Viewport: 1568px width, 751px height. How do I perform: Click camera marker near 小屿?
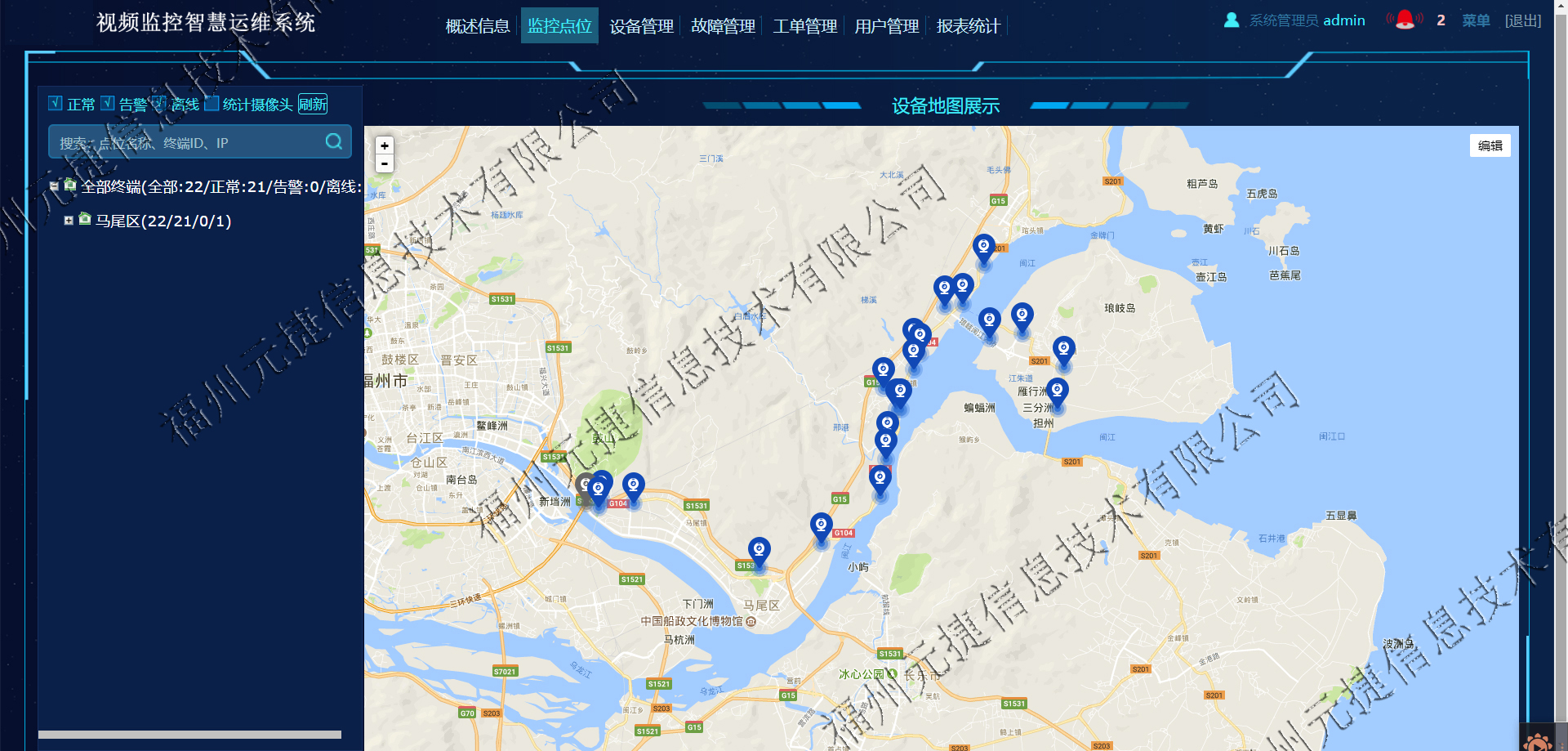(822, 529)
